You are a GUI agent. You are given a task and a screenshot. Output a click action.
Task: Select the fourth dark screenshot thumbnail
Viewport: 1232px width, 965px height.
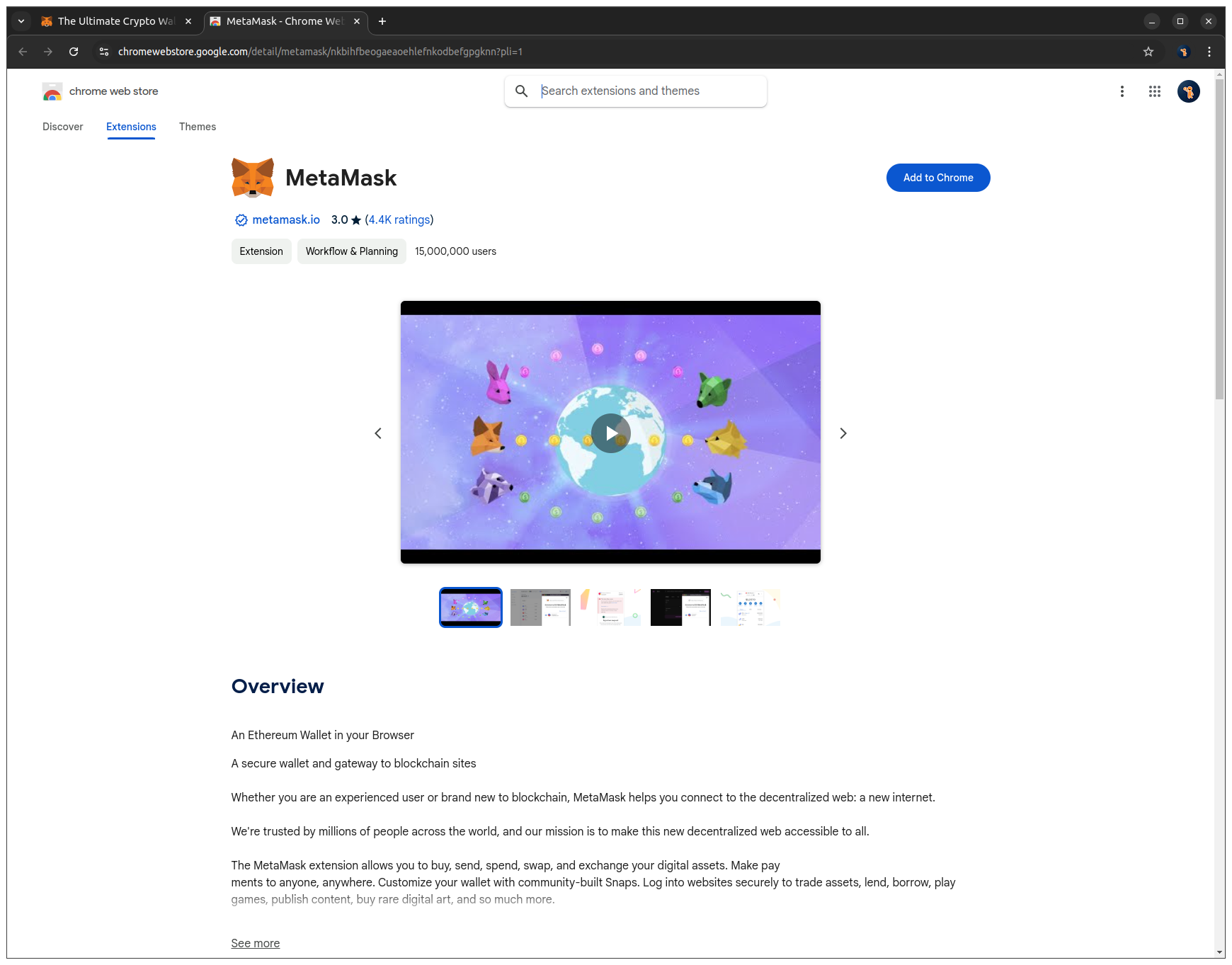tap(680, 607)
